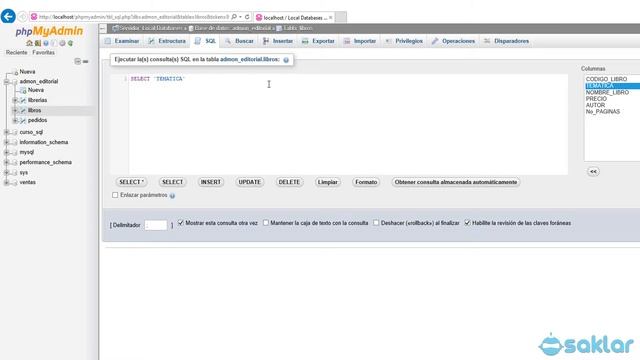This screenshot has height=360, width=640.
Task: Enable the Enlazar parámetros checkbox
Action: (115, 195)
